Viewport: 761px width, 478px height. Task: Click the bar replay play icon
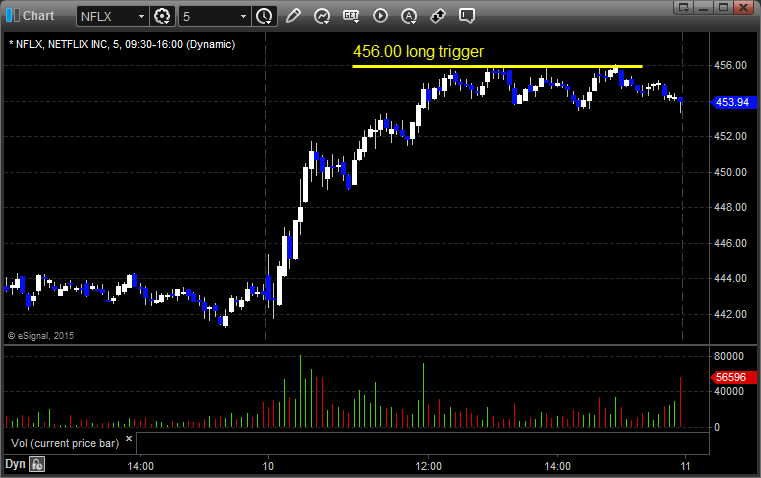(380, 16)
